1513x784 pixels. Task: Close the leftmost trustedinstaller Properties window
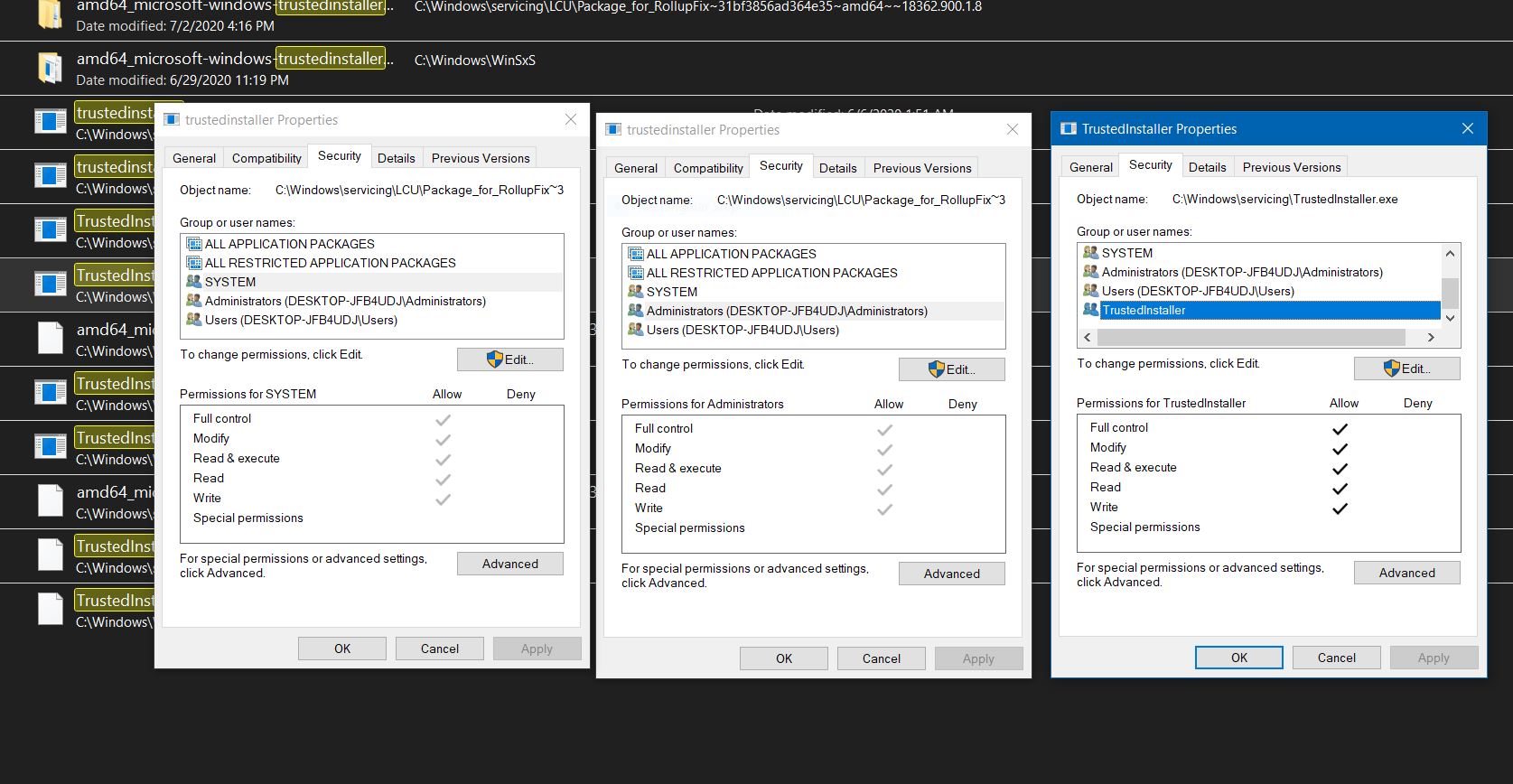571,119
